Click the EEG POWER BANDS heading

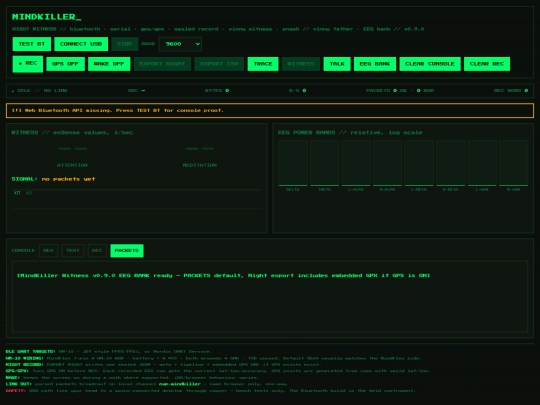click(350, 133)
